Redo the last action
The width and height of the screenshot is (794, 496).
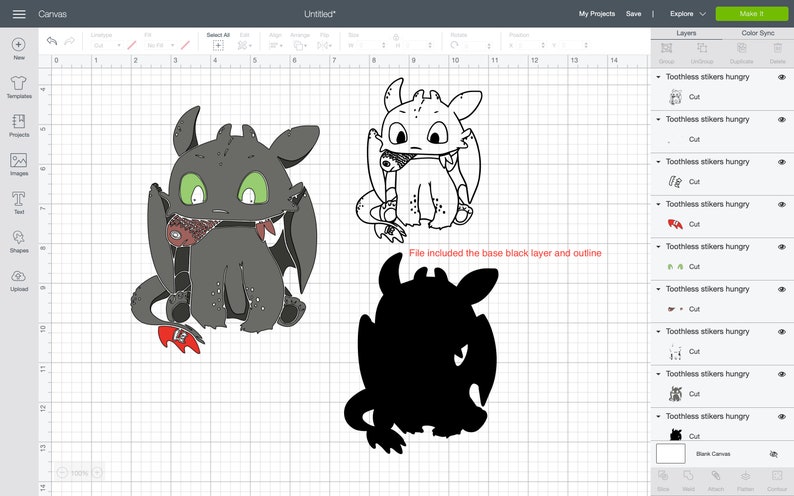click(x=70, y=41)
